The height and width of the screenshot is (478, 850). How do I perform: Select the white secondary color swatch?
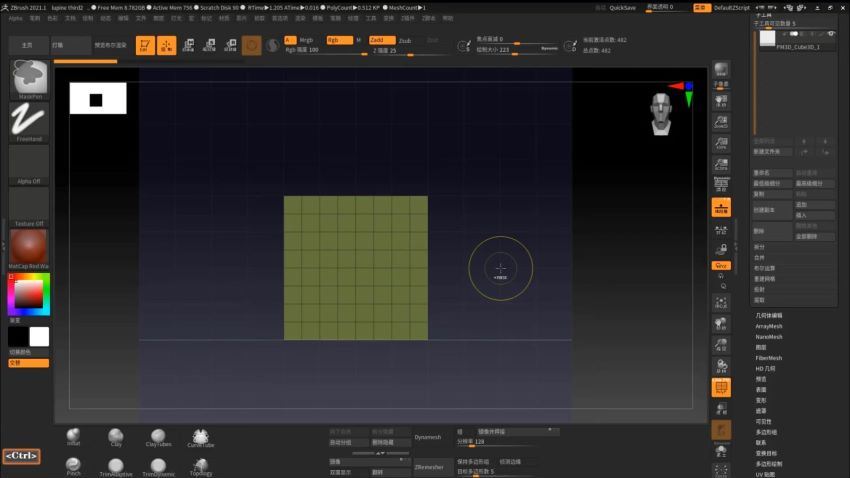tap(39, 337)
